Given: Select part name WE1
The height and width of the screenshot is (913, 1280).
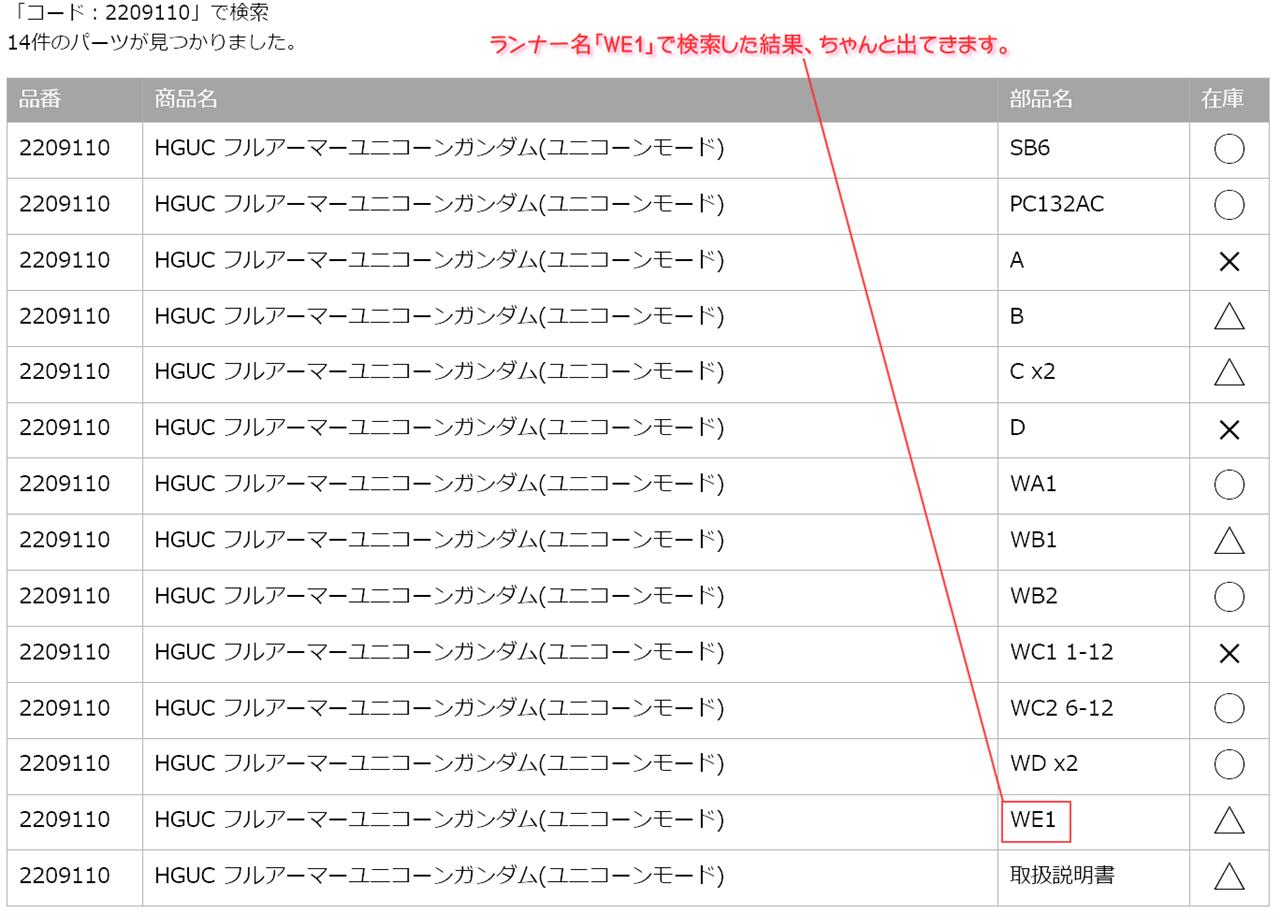Looking at the screenshot, I should pos(1033,820).
